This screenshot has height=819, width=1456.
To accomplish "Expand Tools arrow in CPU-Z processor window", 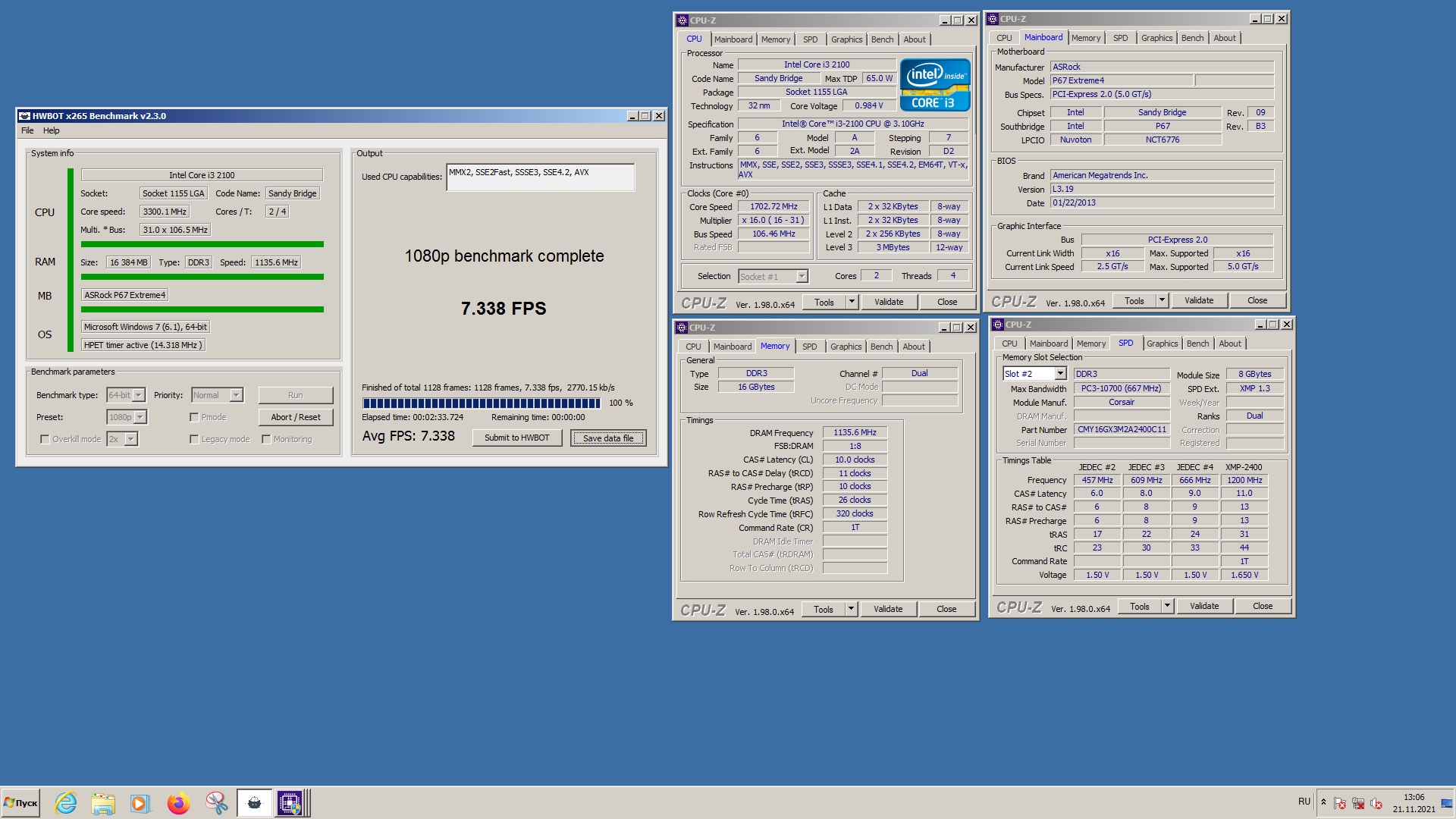I will [852, 302].
